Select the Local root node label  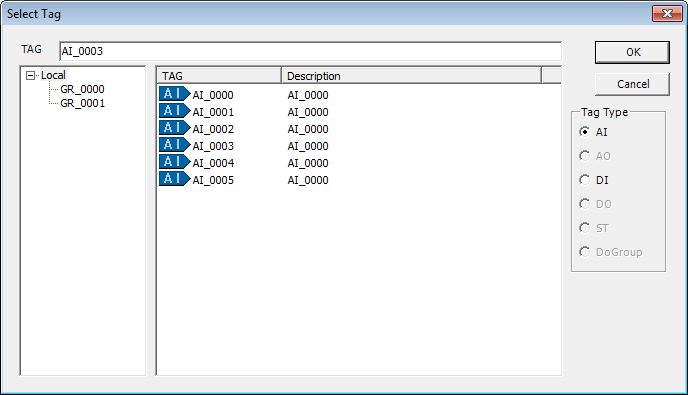[53, 75]
